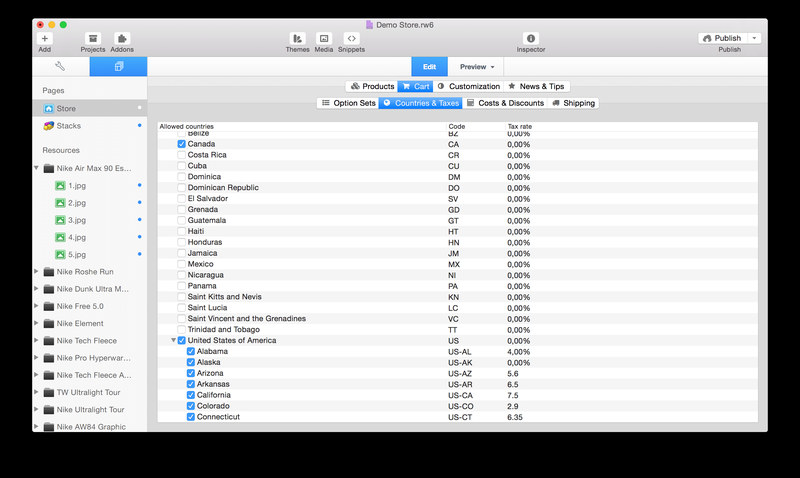This screenshot has width=800, height=478.
Task: Switch to Edit mode
Action: coord(430,67)
